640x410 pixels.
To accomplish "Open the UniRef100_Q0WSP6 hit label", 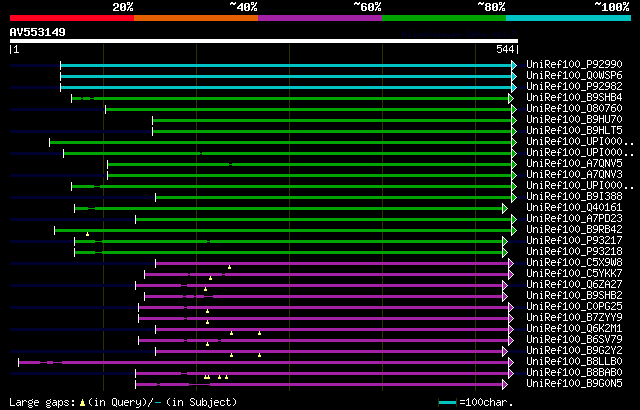I will click(574, 75).
